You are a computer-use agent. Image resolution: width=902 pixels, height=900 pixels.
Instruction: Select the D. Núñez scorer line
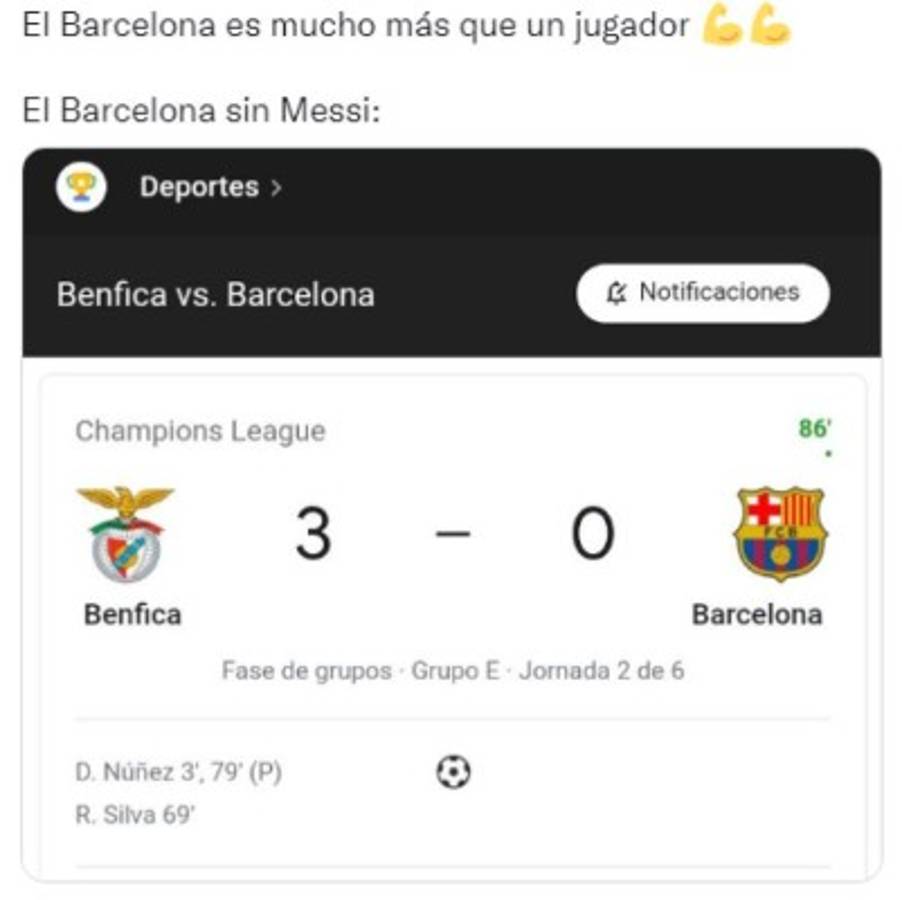click(179, 772)
